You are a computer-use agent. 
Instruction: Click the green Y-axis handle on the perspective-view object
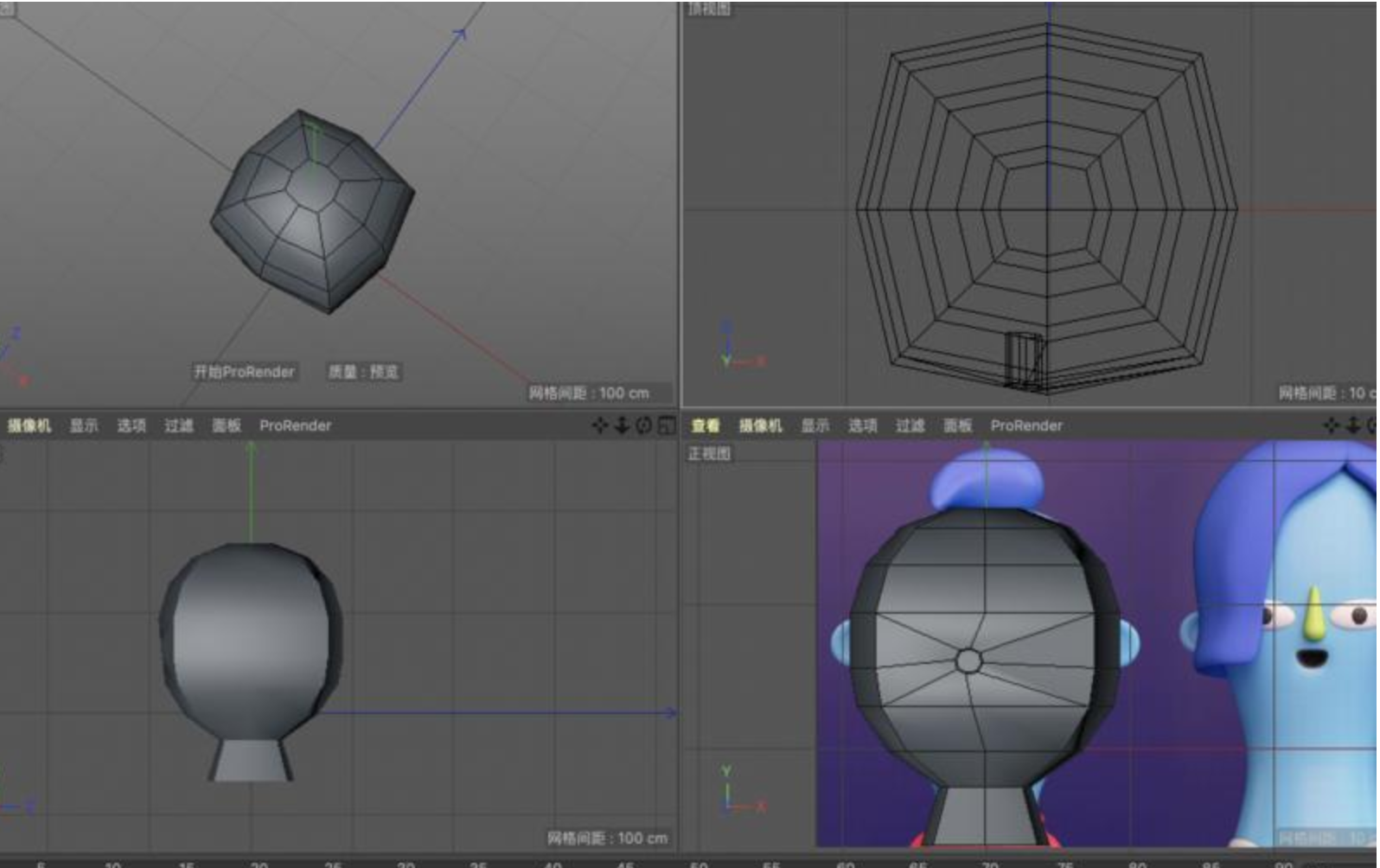315,143
